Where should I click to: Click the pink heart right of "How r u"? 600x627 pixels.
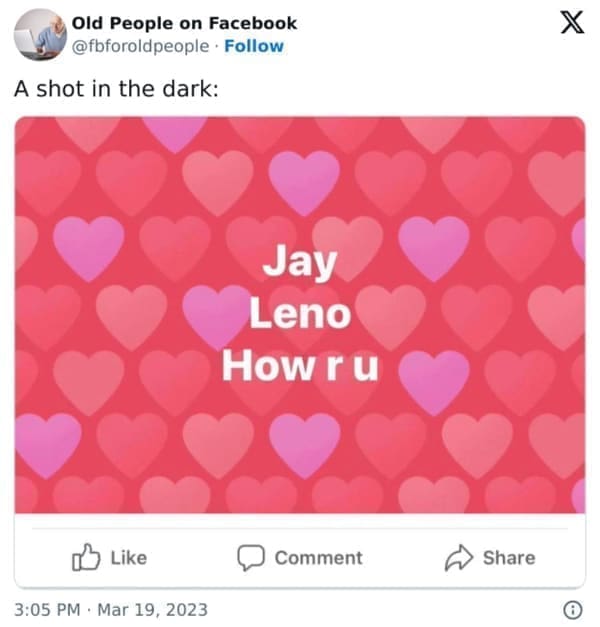(x=434, y=379)
